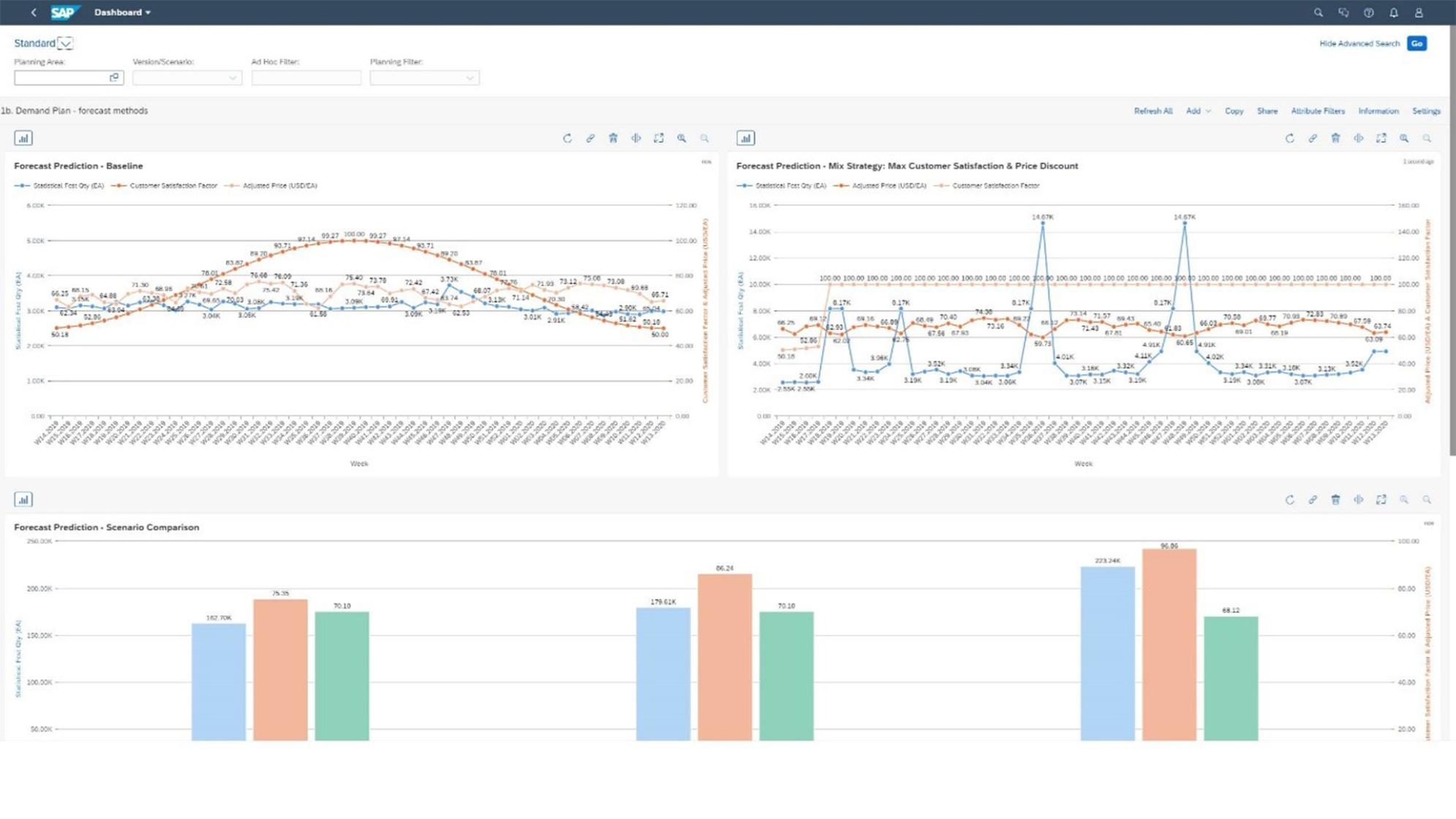
Task: Change chart type for Mix Strategy chart
Action: (x=746, y=138)
